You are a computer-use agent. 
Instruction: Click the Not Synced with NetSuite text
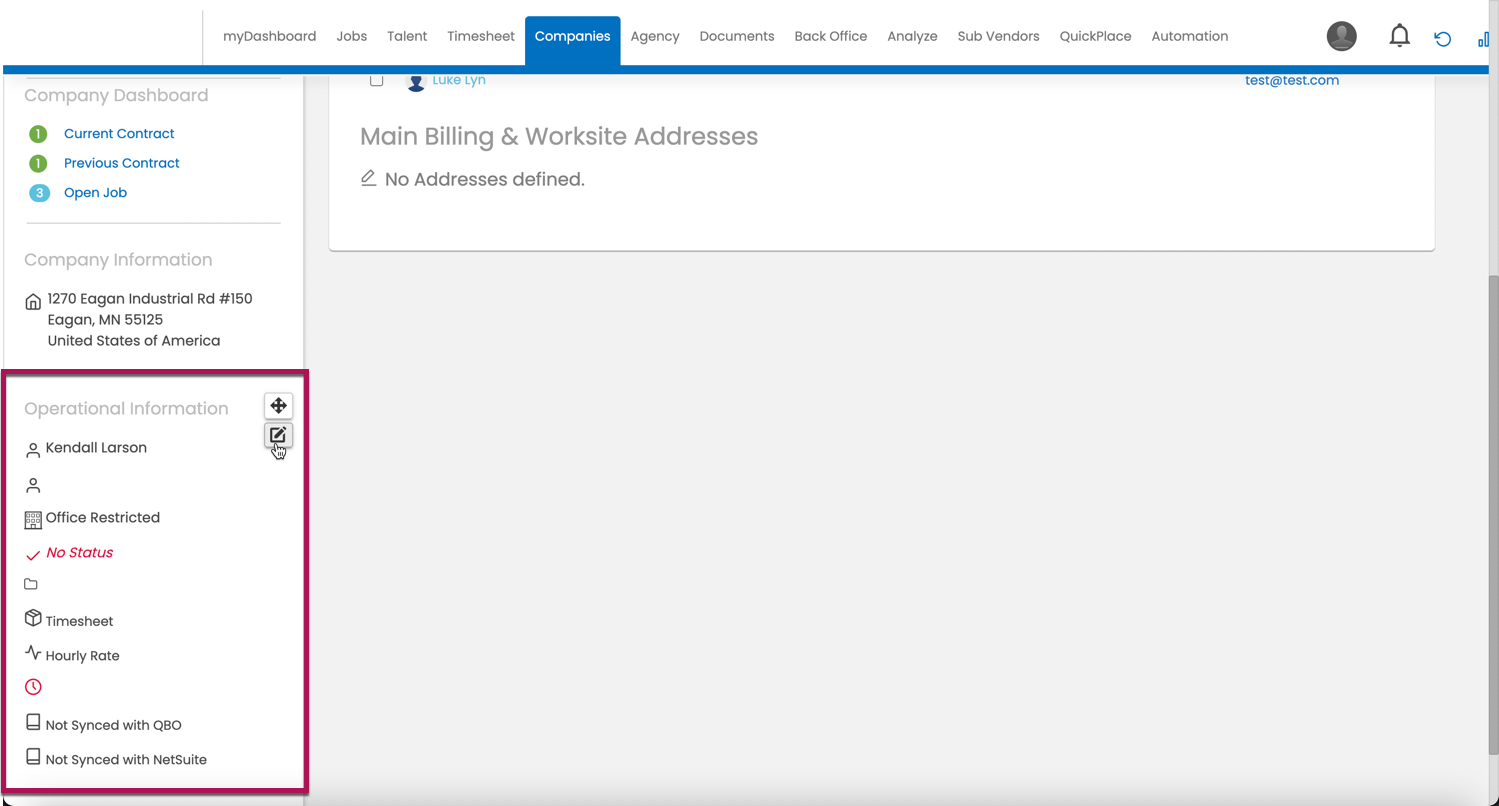click(x=126, y=760)
